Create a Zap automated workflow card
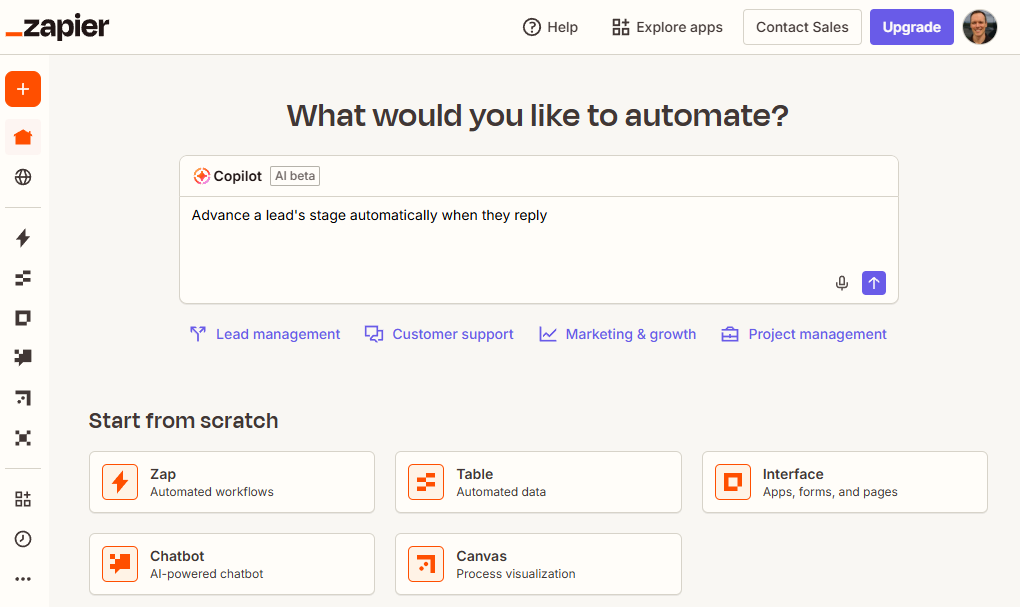The image size is (1020, 607). pyautogui.click(x=232, y=482)
